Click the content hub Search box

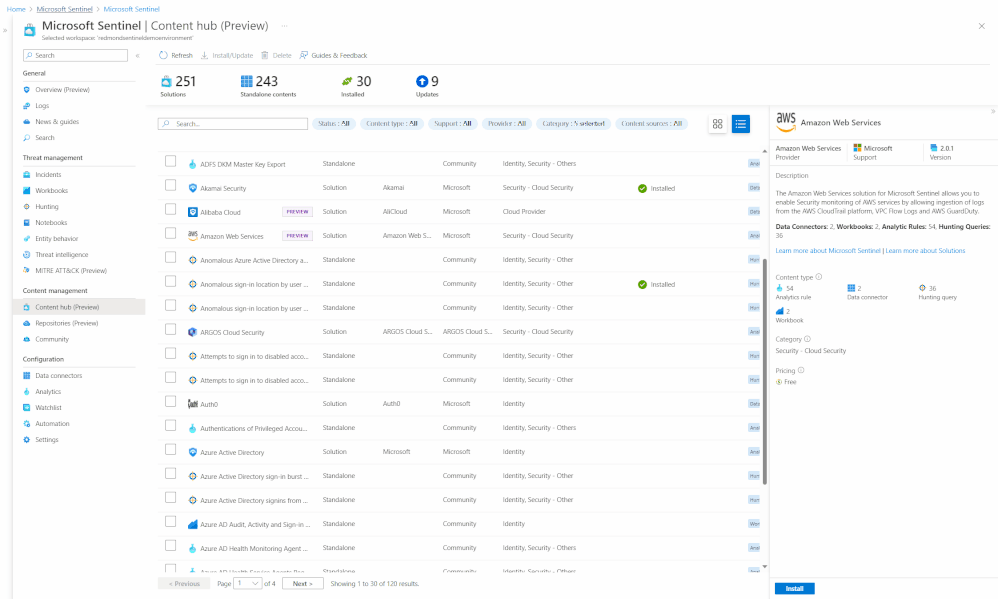coord(233,123)
